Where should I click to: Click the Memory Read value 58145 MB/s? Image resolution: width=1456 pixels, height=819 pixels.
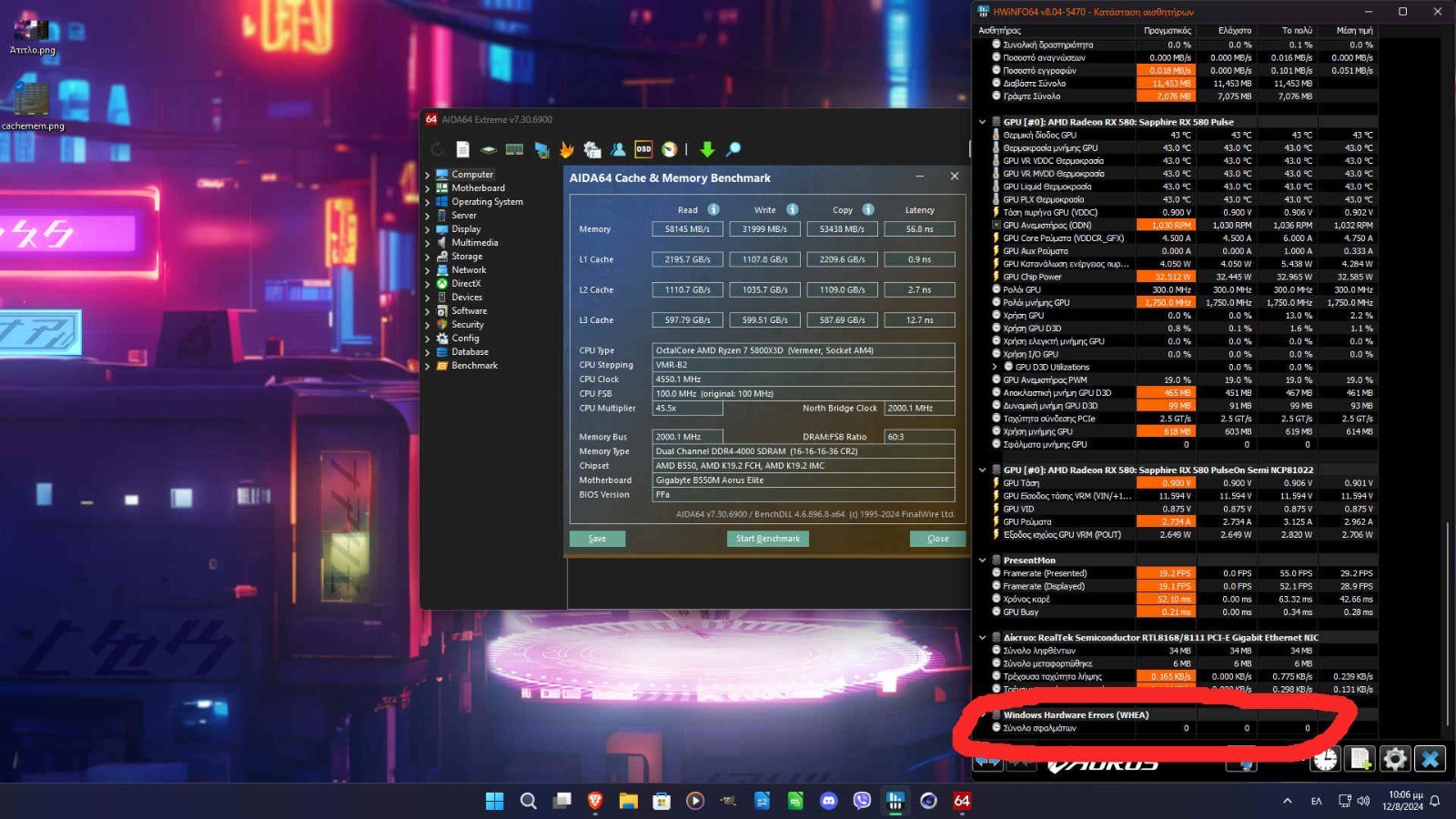point(687,229)
